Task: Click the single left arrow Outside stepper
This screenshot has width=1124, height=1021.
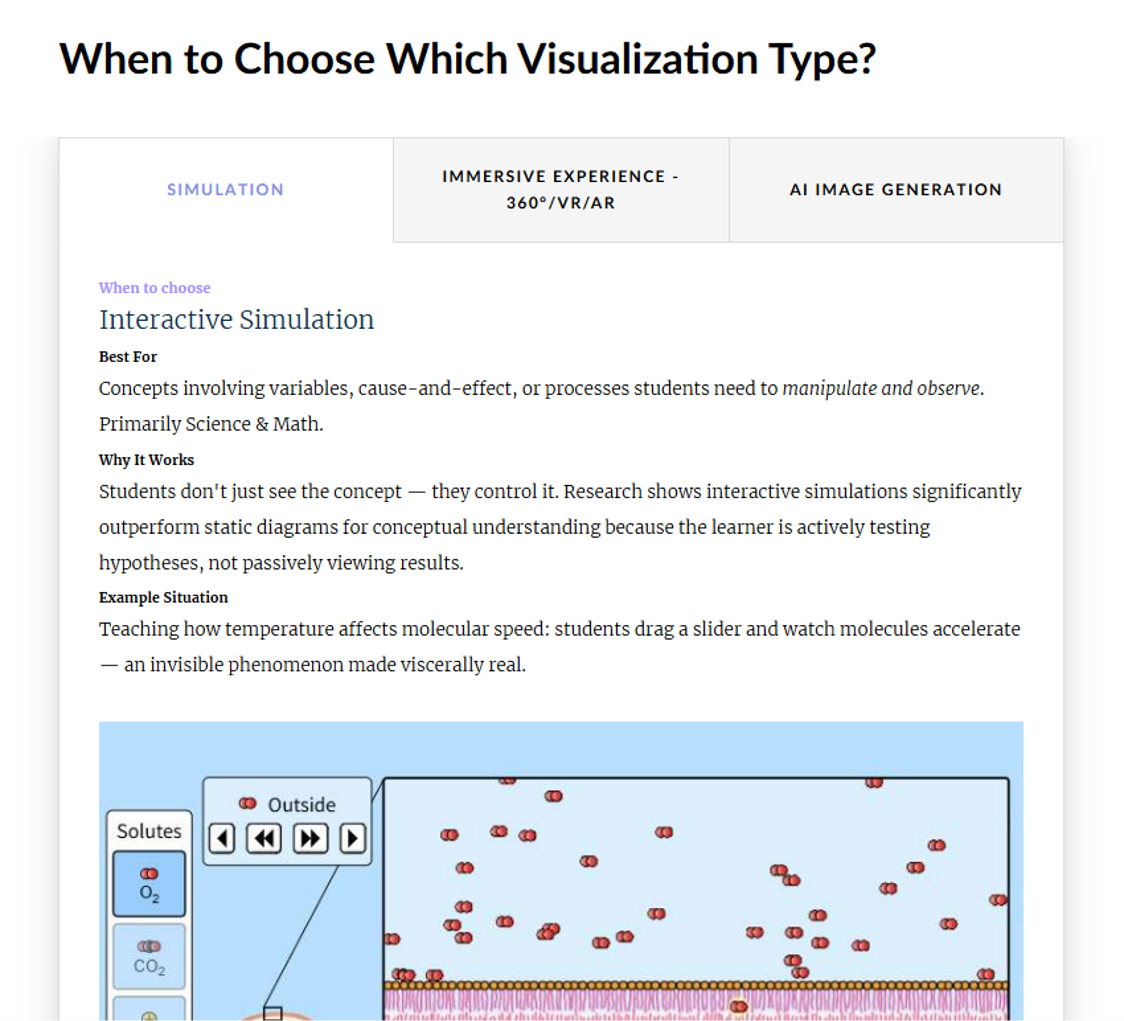Action: pyautogui.click(x=222, y=838)
